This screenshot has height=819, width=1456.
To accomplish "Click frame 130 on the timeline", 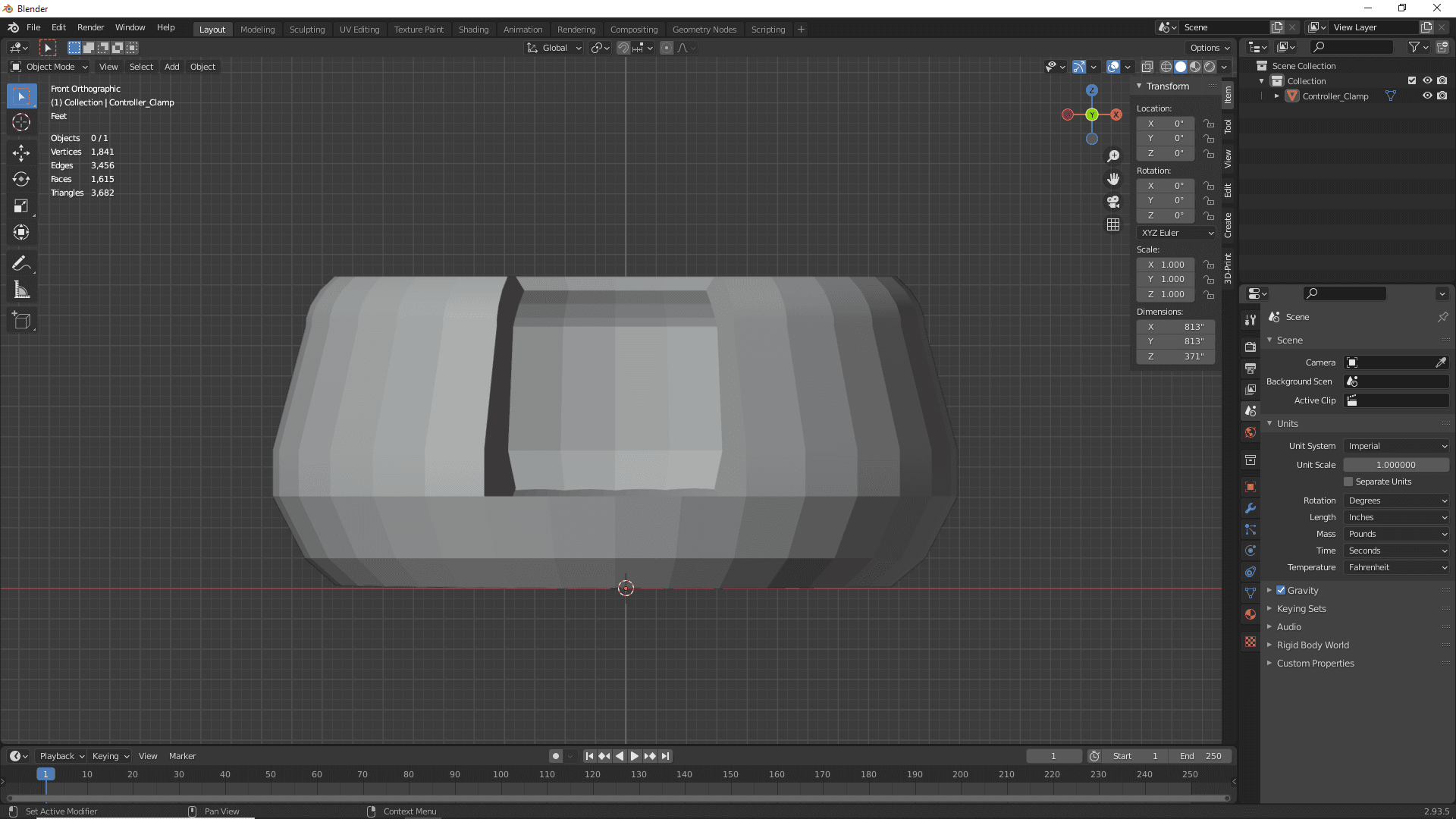I will pyautogui.click(x=639, y=774).
